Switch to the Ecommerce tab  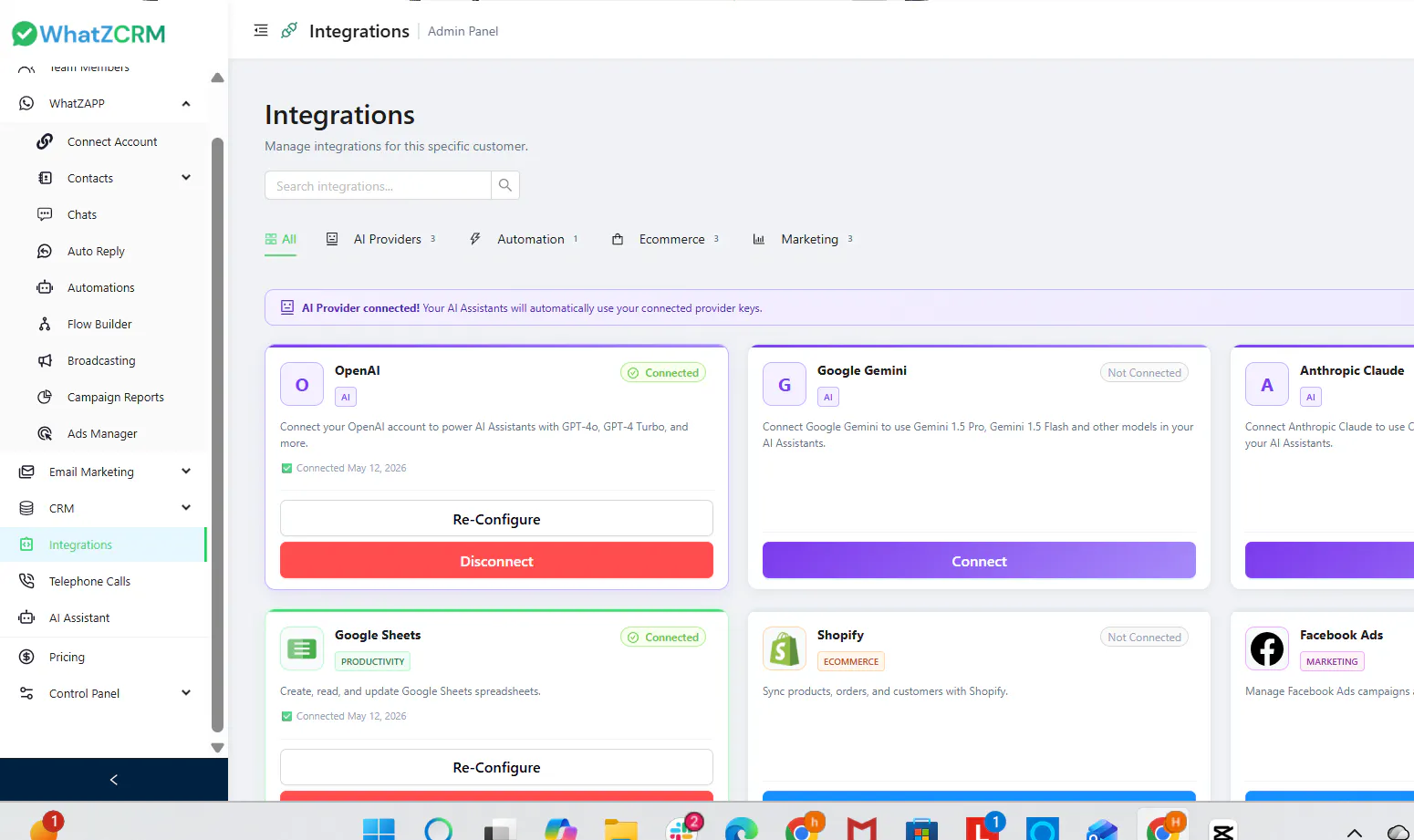coord(666,239)
